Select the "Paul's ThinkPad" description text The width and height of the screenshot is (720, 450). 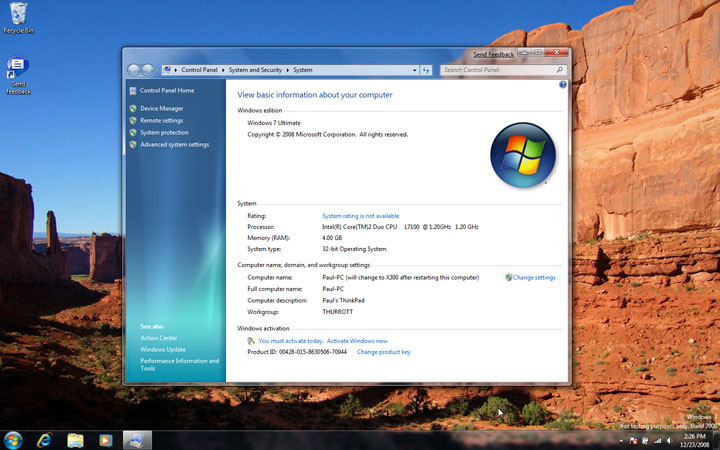click(x=343, y=300)
